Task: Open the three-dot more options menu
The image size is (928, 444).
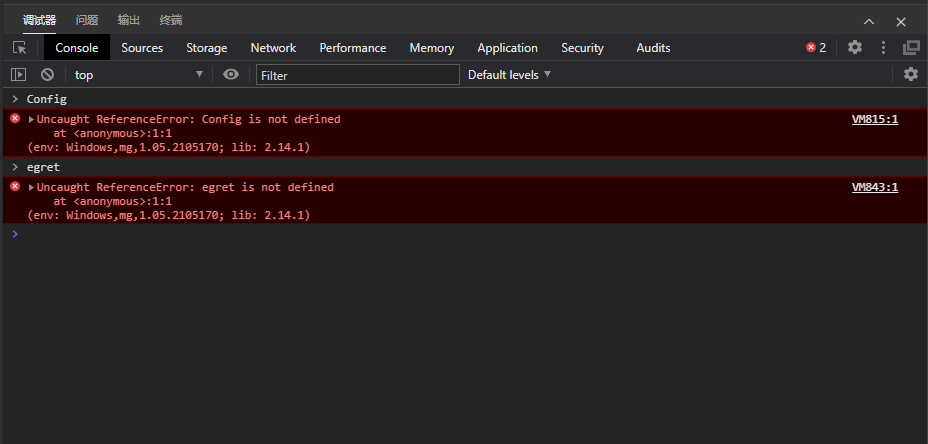Action: pyautogui.click(x=884, y=47)
